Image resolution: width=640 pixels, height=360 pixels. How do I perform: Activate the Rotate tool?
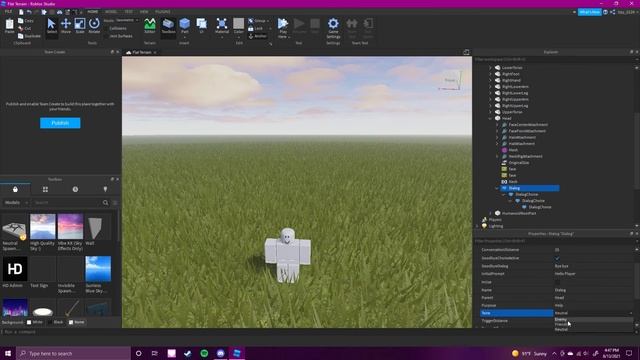tap(94, 26)
